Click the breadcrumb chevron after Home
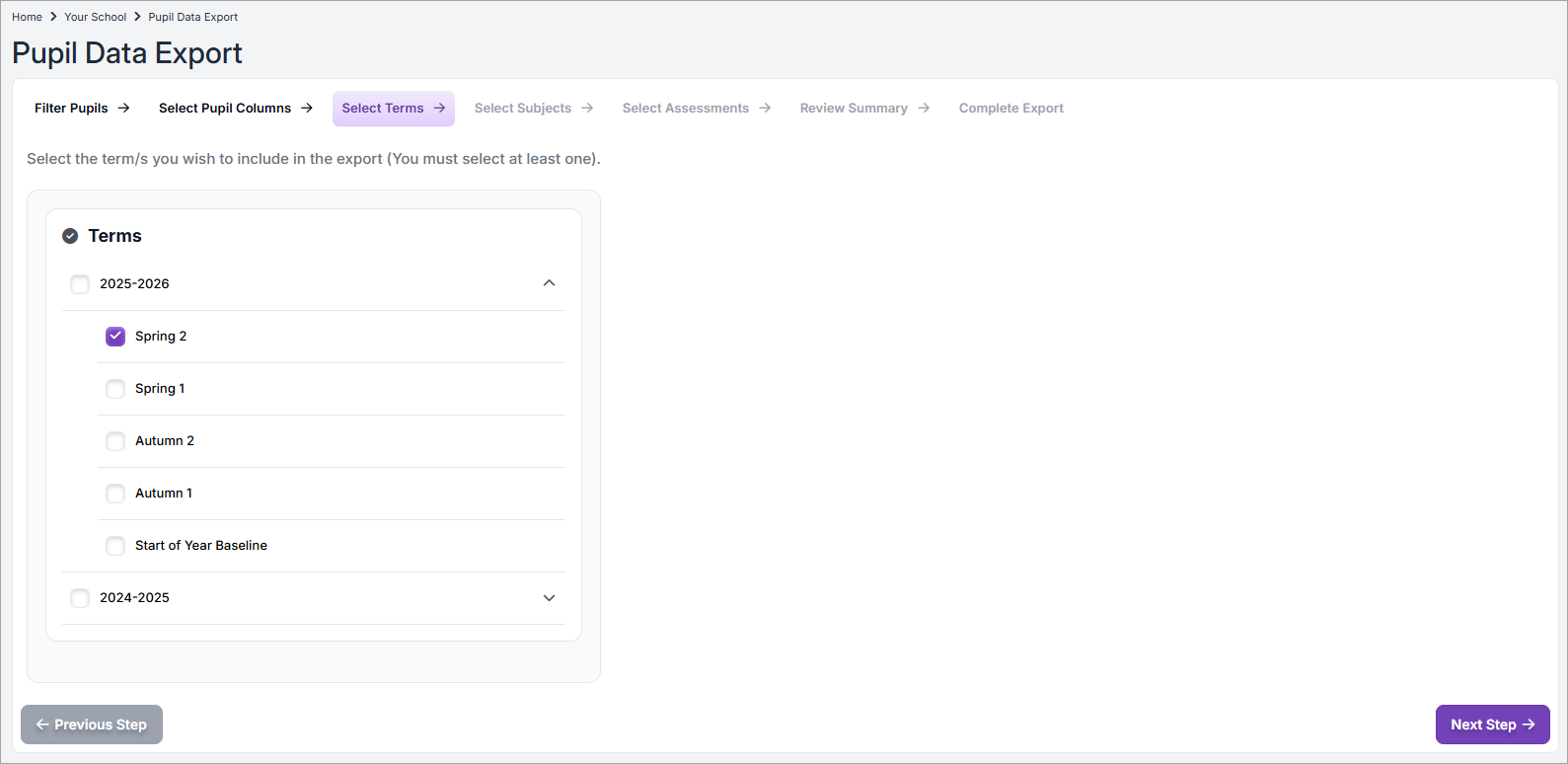 (x=53, y=17)
